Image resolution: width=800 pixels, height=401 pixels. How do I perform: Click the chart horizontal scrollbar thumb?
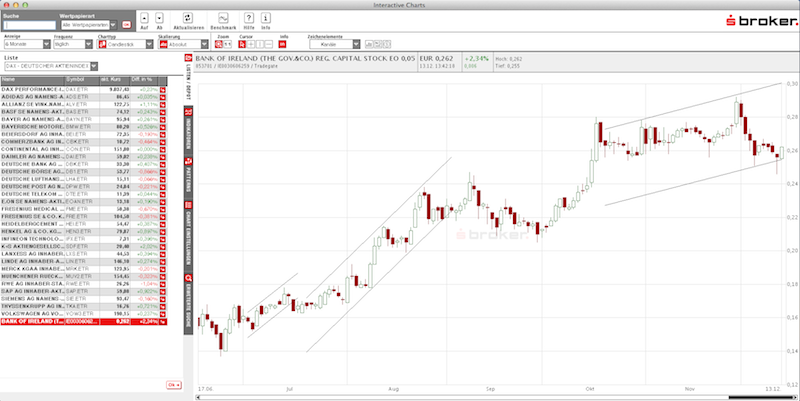[x=761, y=397]
